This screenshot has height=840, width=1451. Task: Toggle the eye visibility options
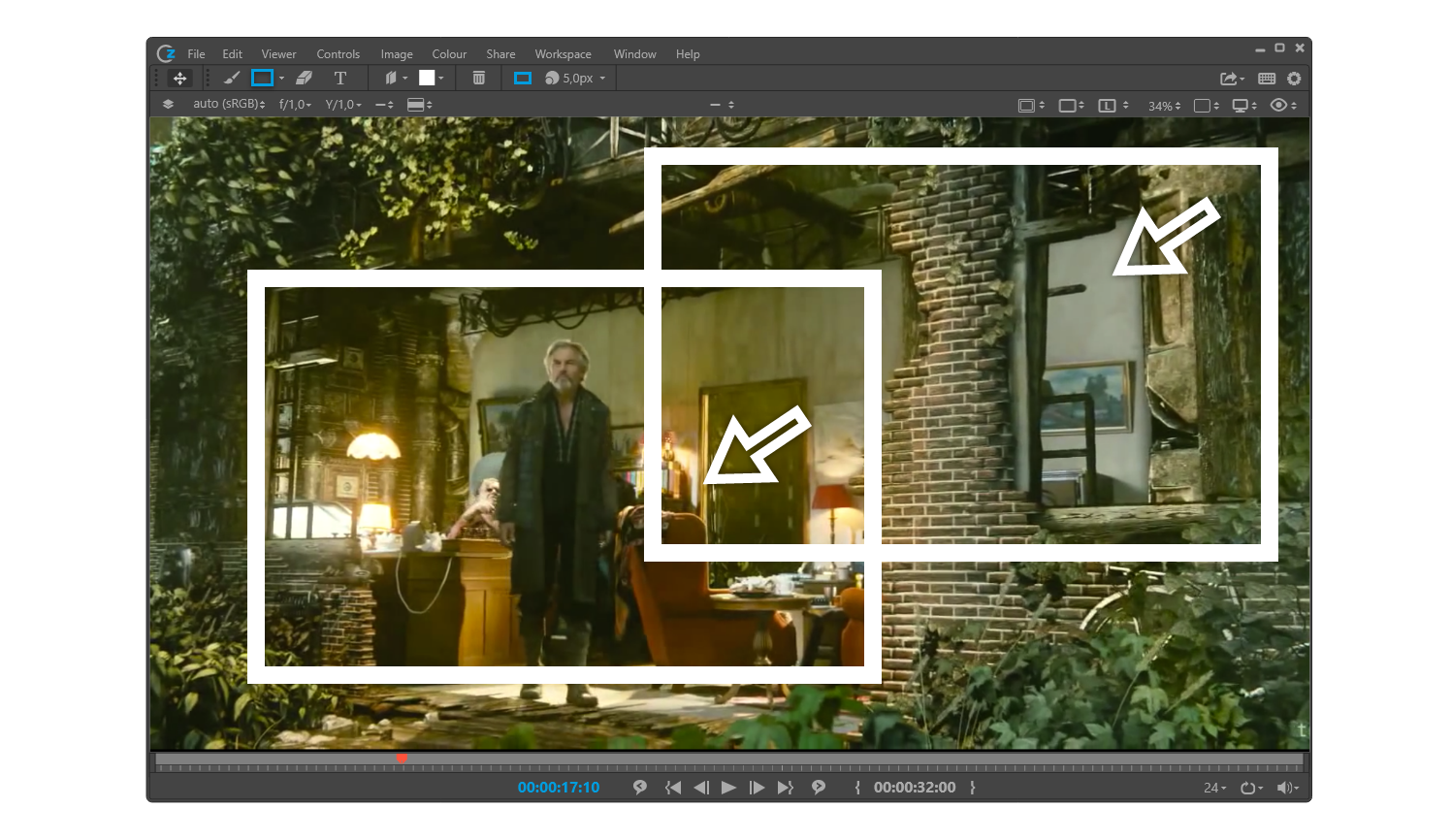[1283, 106]
